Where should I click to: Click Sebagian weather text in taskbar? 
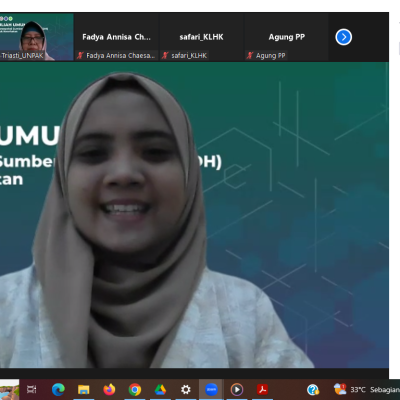(x=385, y=389)
